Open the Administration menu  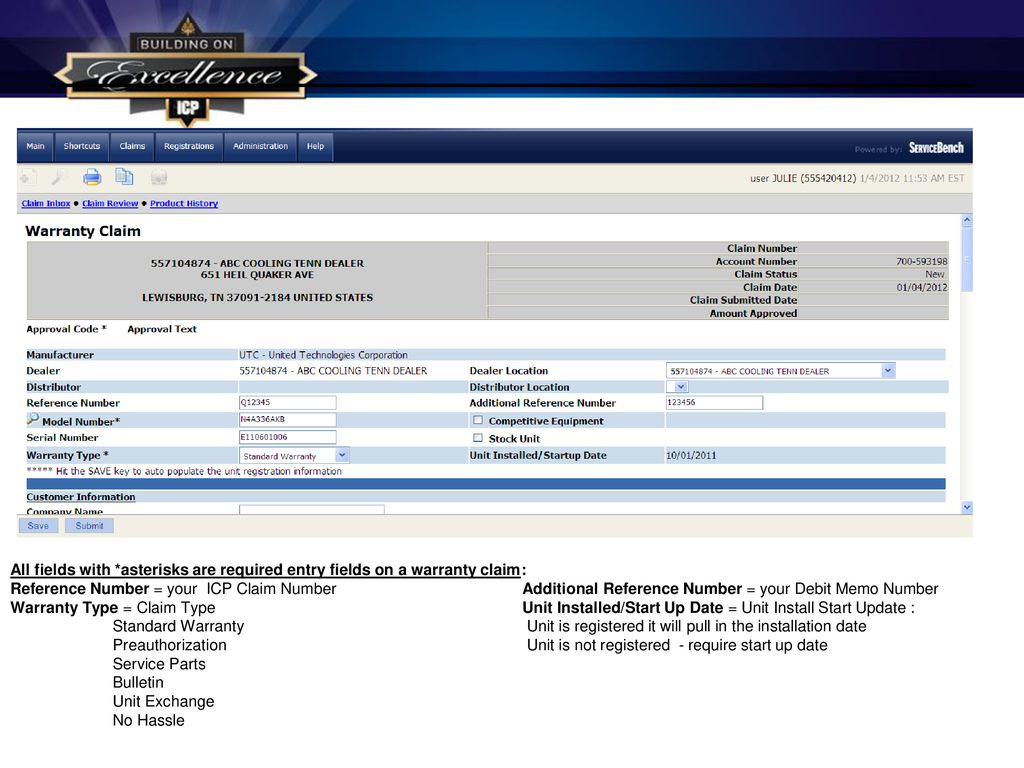pos(261,146)
